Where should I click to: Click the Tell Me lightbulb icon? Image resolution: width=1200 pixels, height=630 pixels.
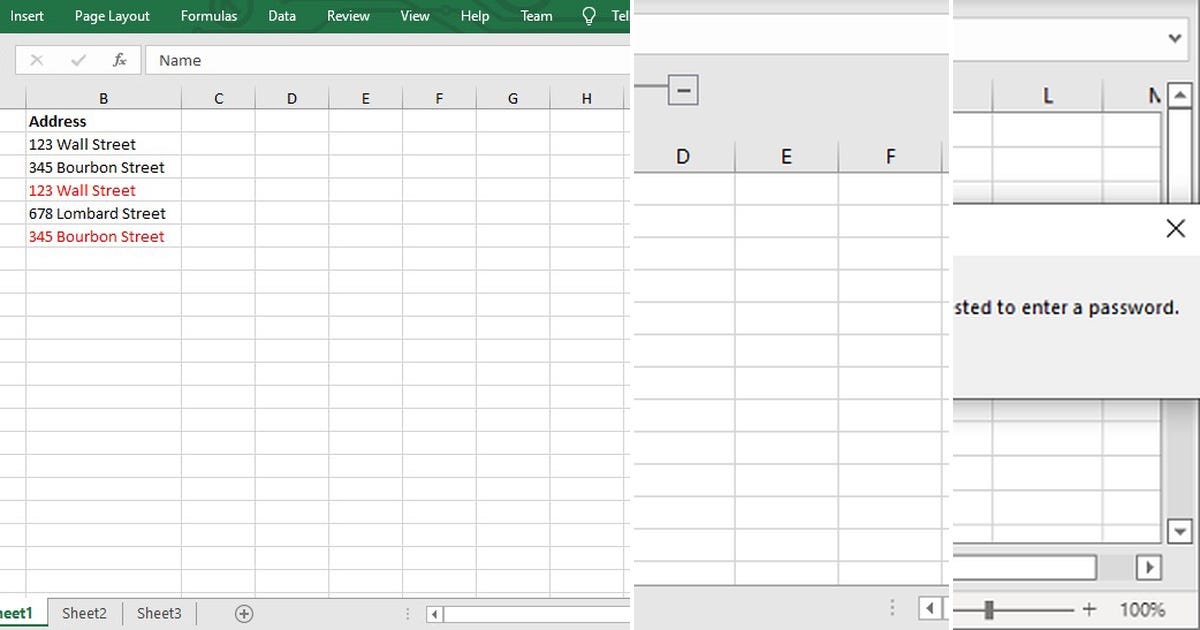click(x=588, y=16)
